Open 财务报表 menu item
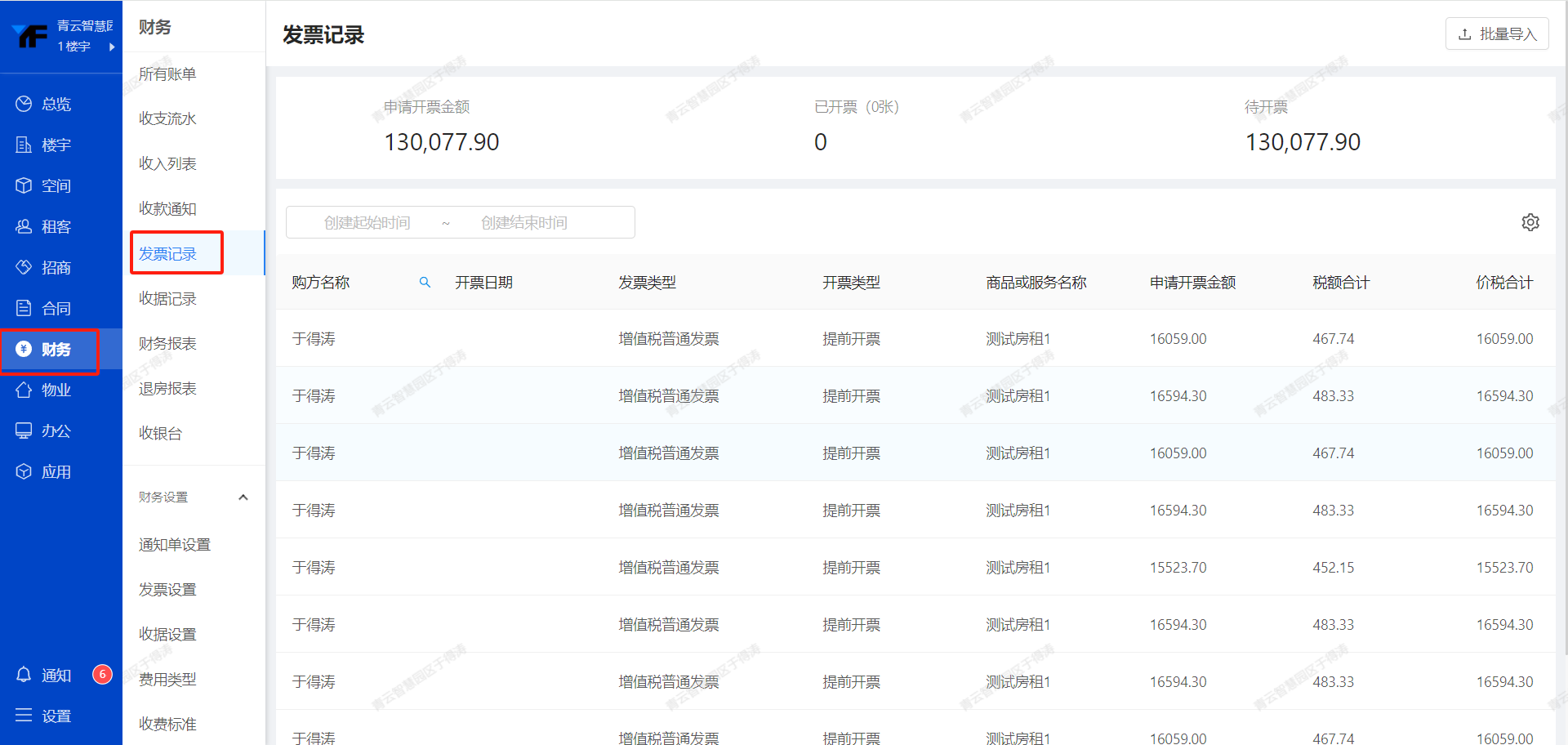The width and height of the screenshot is (1568, 745). [167, 344]
